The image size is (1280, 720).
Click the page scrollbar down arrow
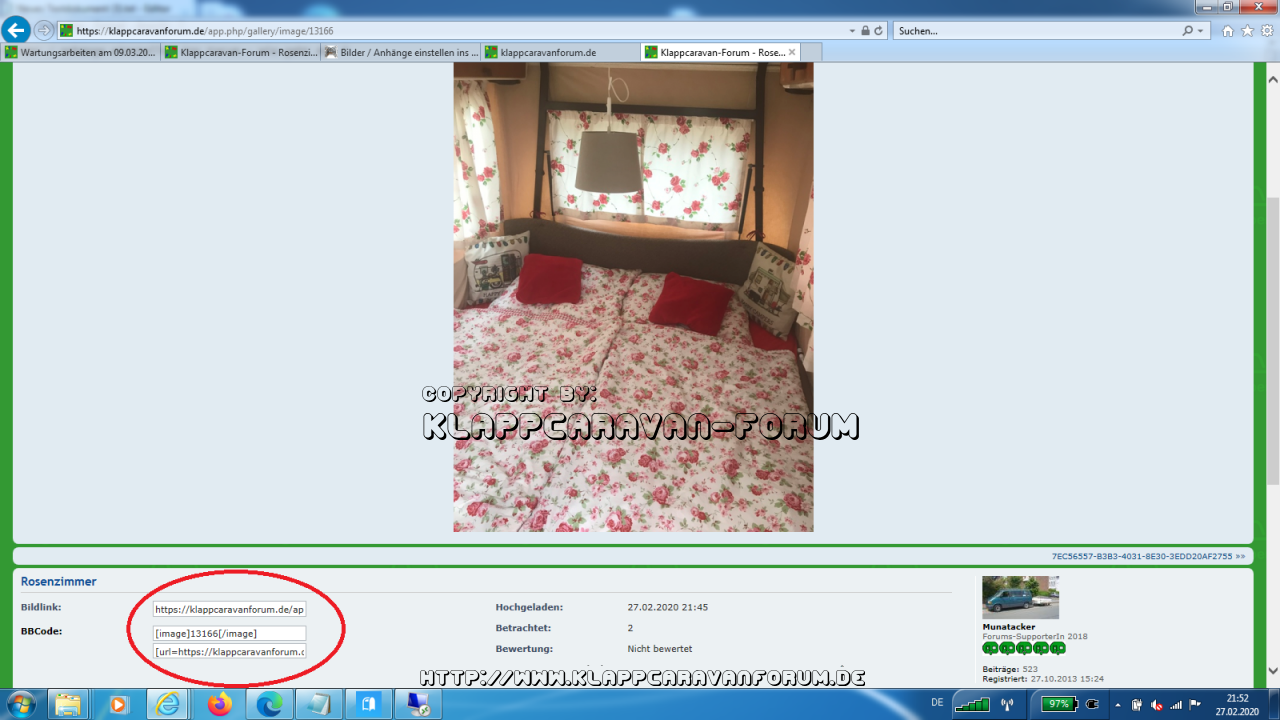pos(1272,671)
